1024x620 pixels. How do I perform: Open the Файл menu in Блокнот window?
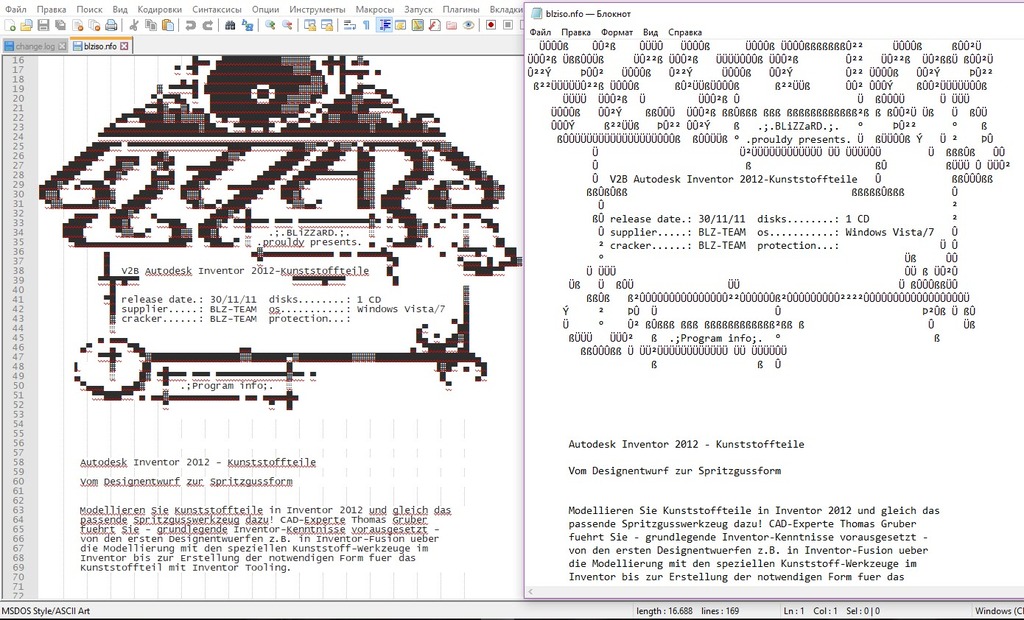pyautogui.click(x=540, y=32)
